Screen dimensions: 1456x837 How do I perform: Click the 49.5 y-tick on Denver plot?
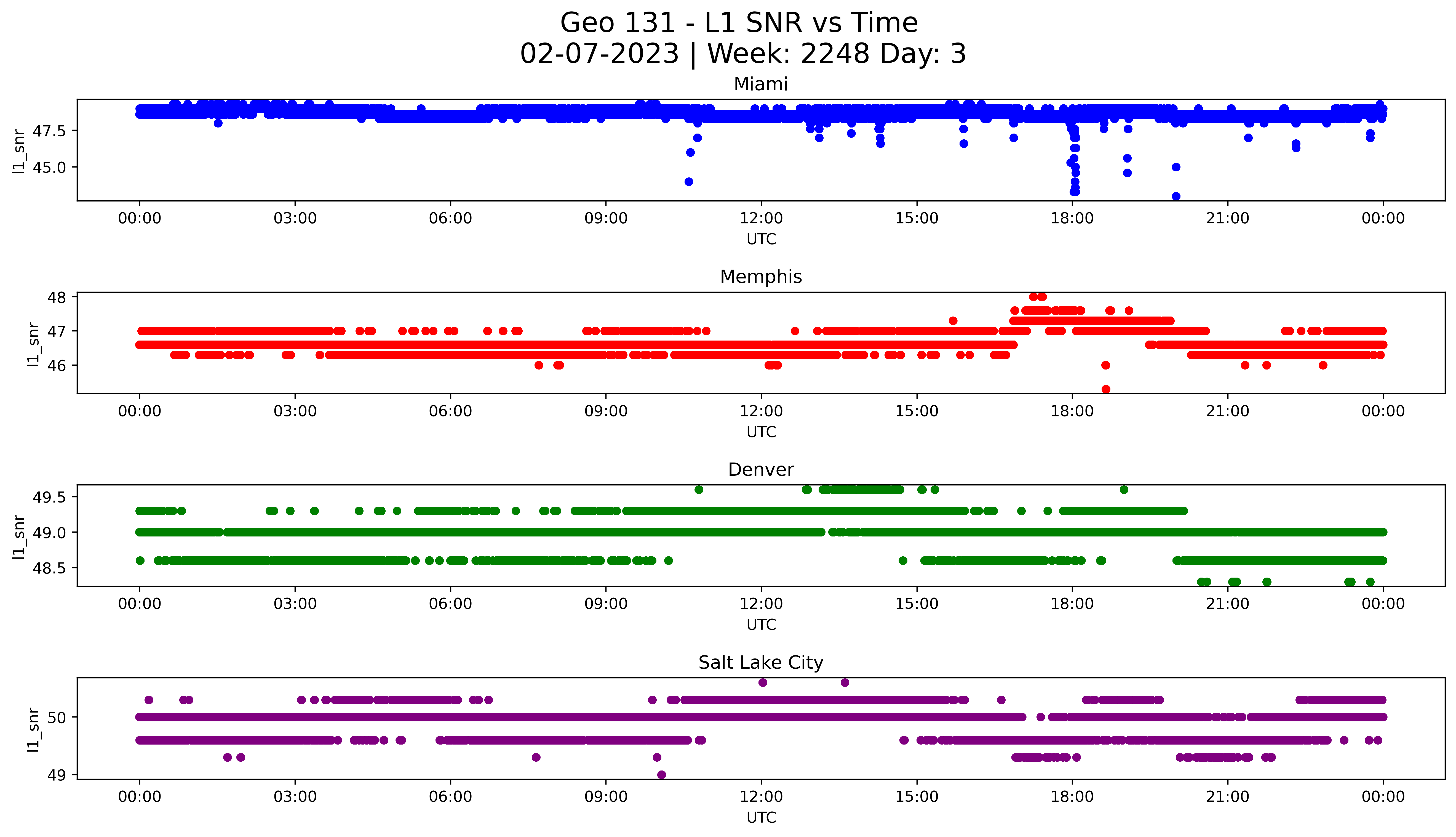(x=49, y=497)
